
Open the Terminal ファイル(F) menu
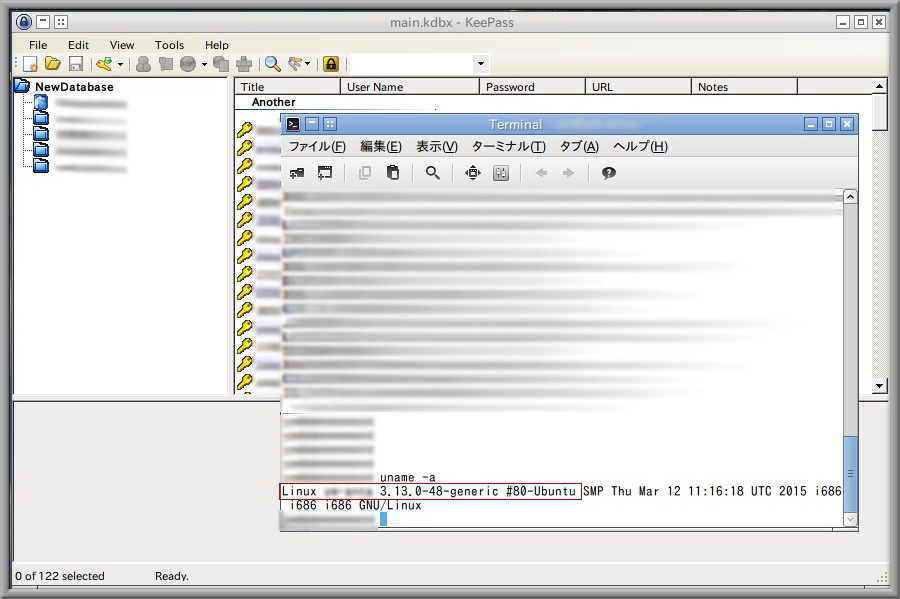(317, 147)
